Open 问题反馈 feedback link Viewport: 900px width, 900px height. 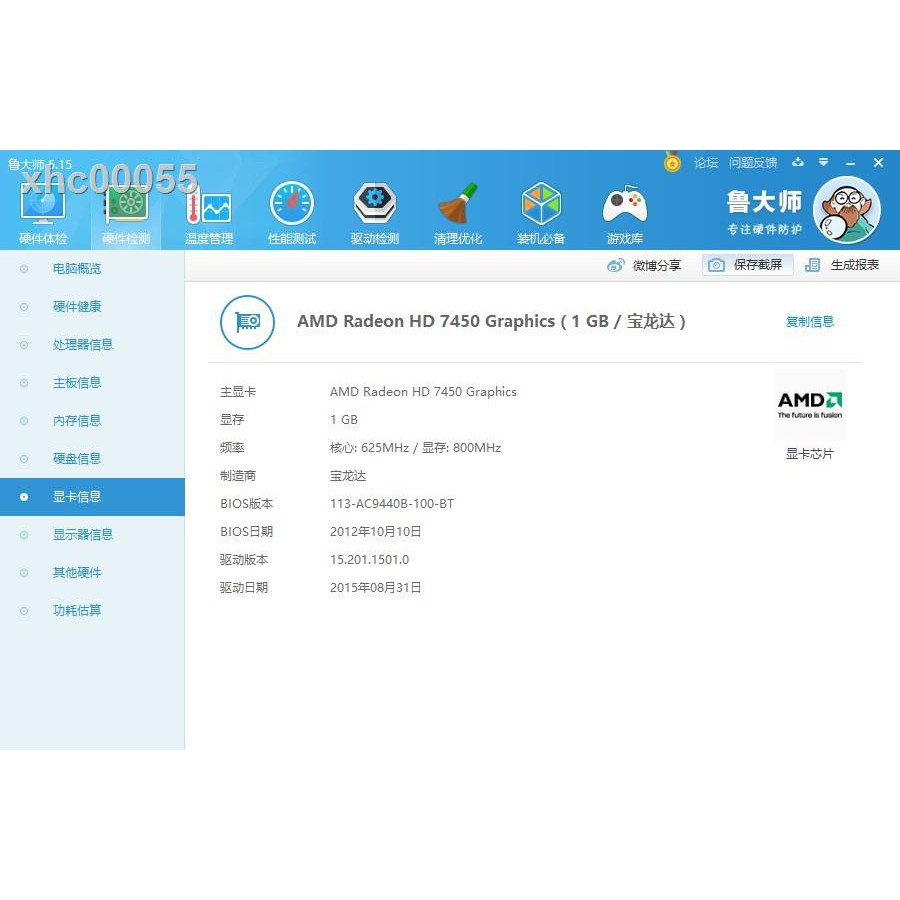coord(752,163)
